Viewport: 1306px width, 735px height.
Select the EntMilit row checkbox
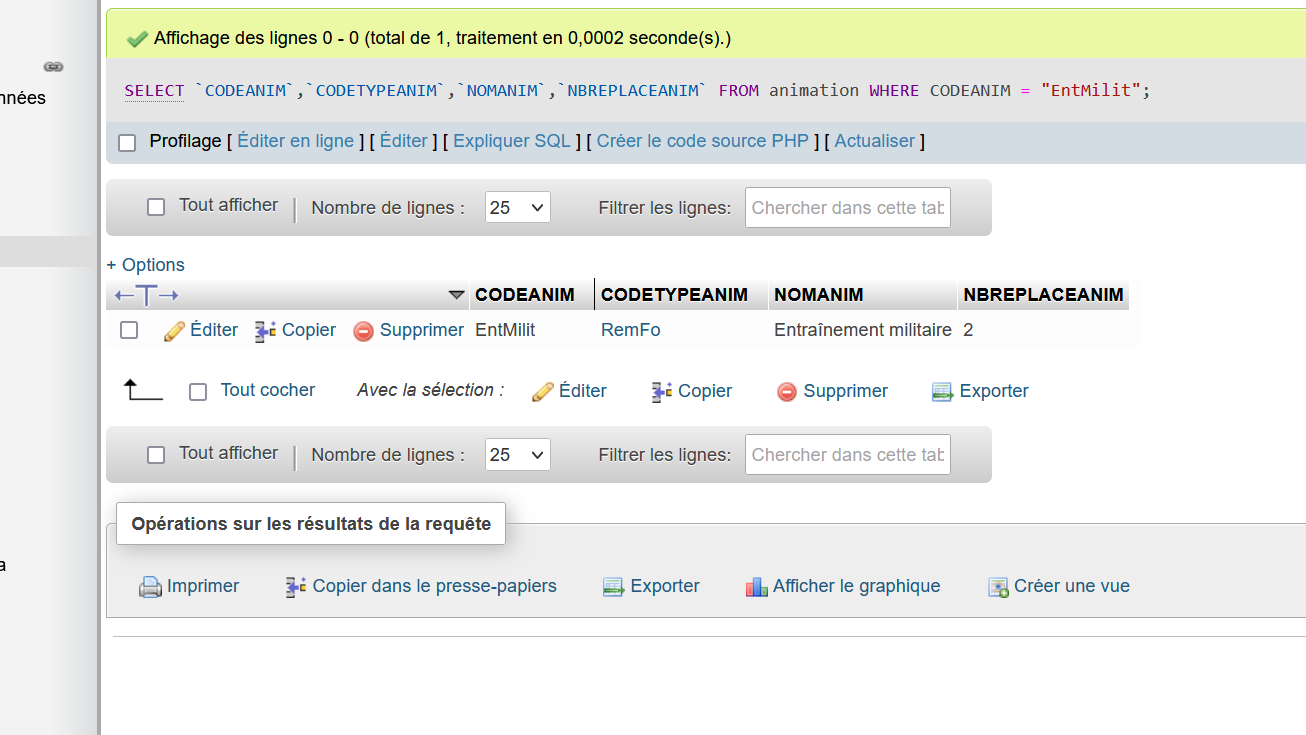[x=129, y=330]
